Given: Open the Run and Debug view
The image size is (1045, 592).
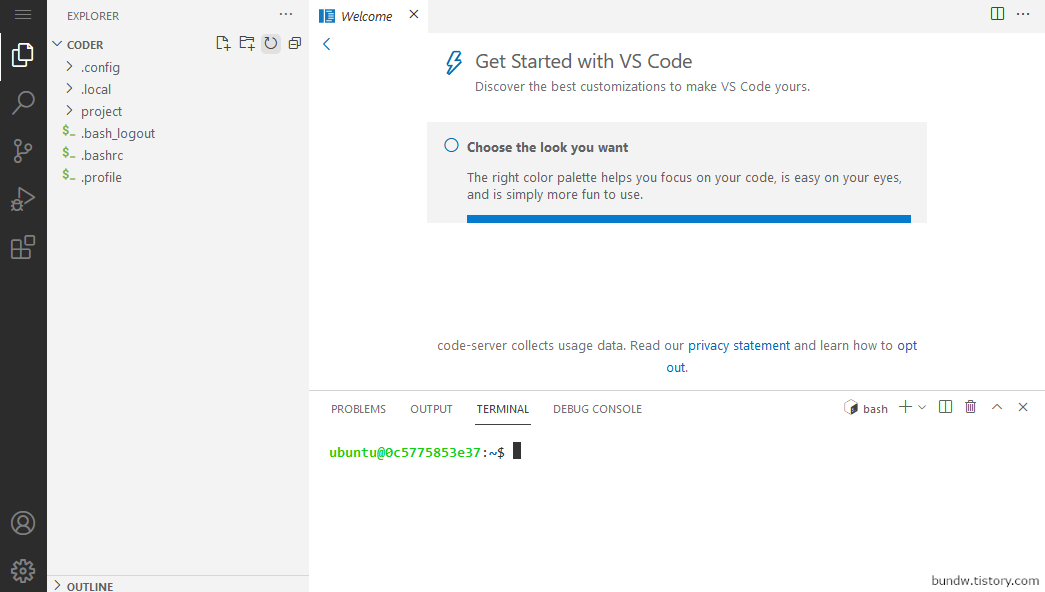Looking at the screenshot, I should (x=23, y=199).
